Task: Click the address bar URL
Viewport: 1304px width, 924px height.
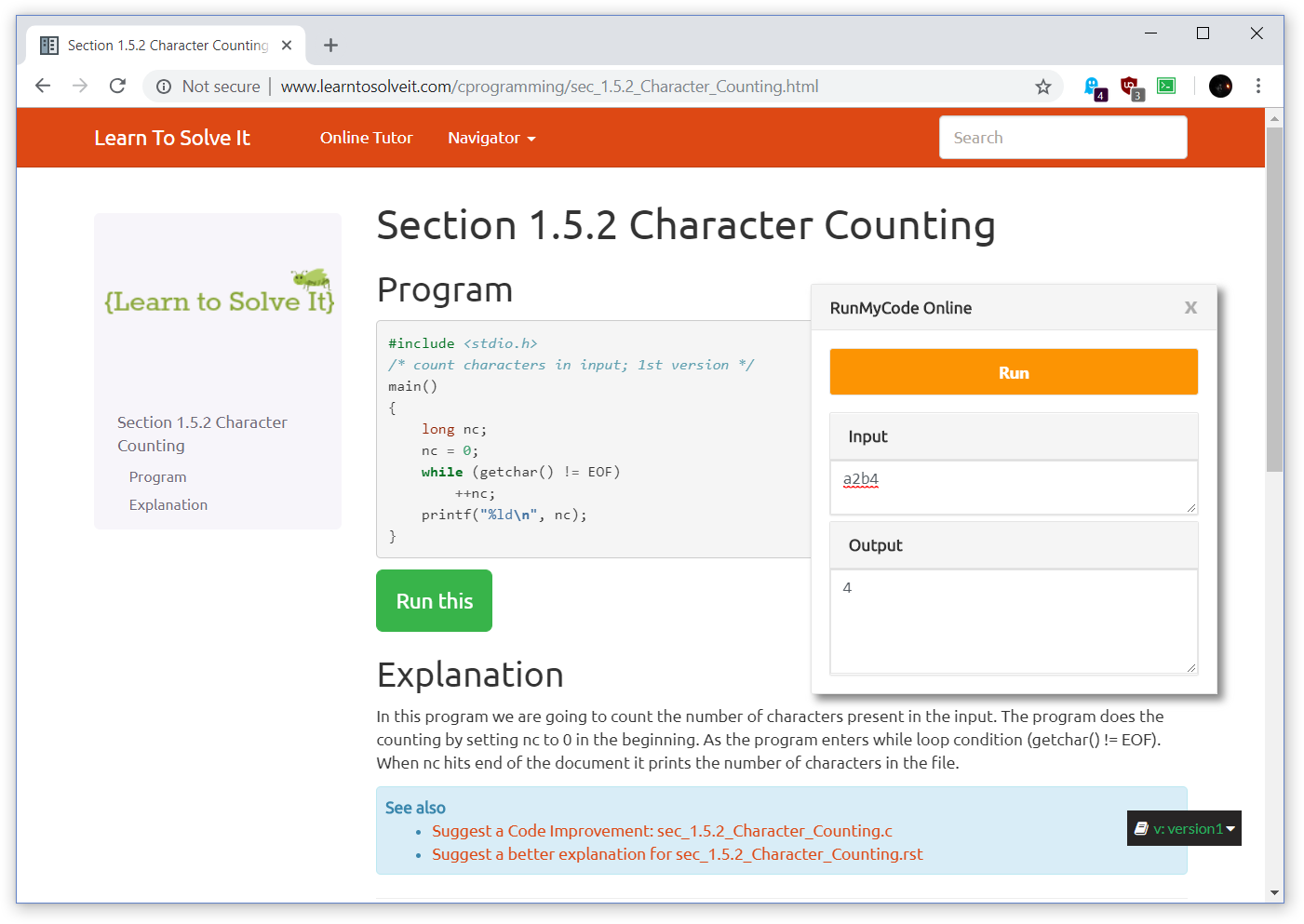Action: (549, 87)
